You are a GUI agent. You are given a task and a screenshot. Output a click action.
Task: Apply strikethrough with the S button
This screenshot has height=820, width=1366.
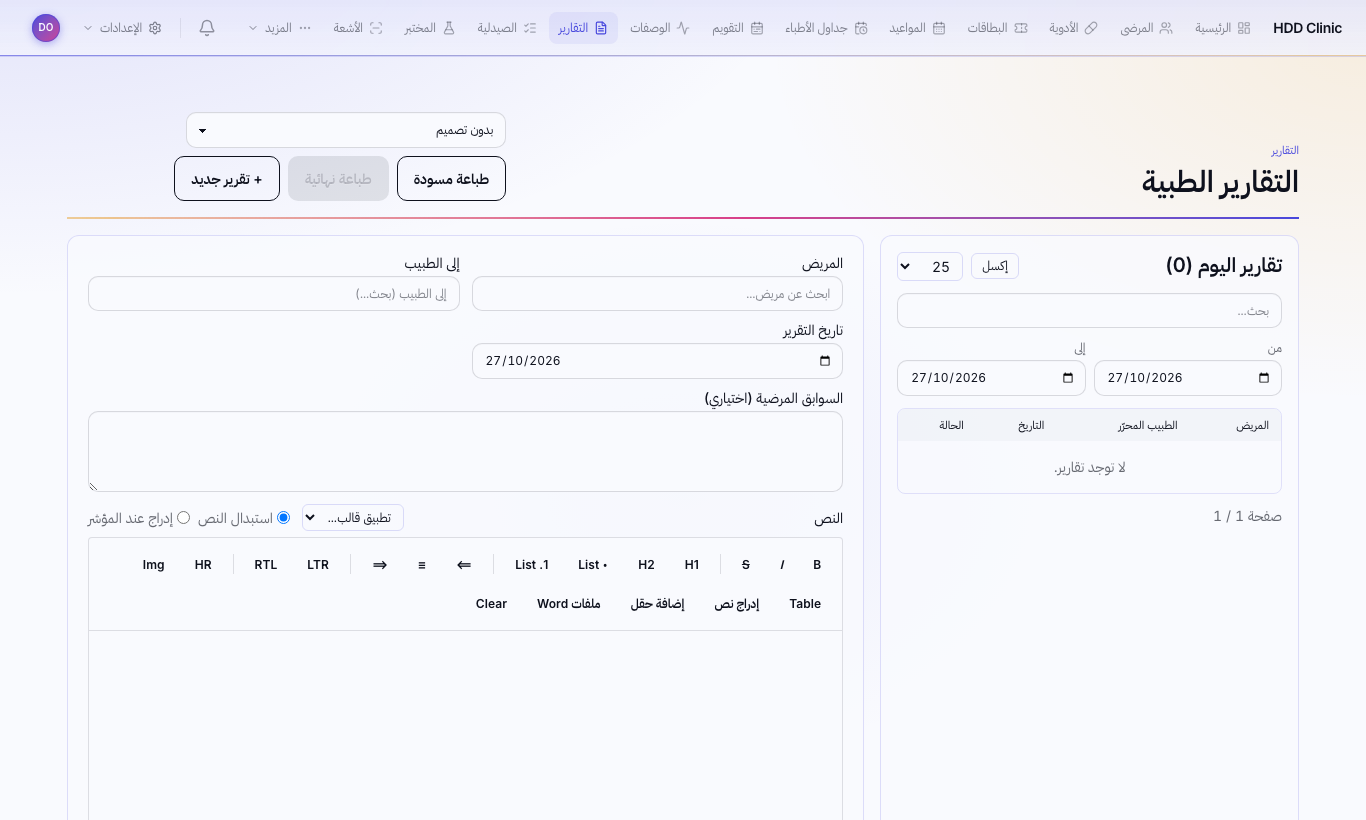tap(746, 565)
